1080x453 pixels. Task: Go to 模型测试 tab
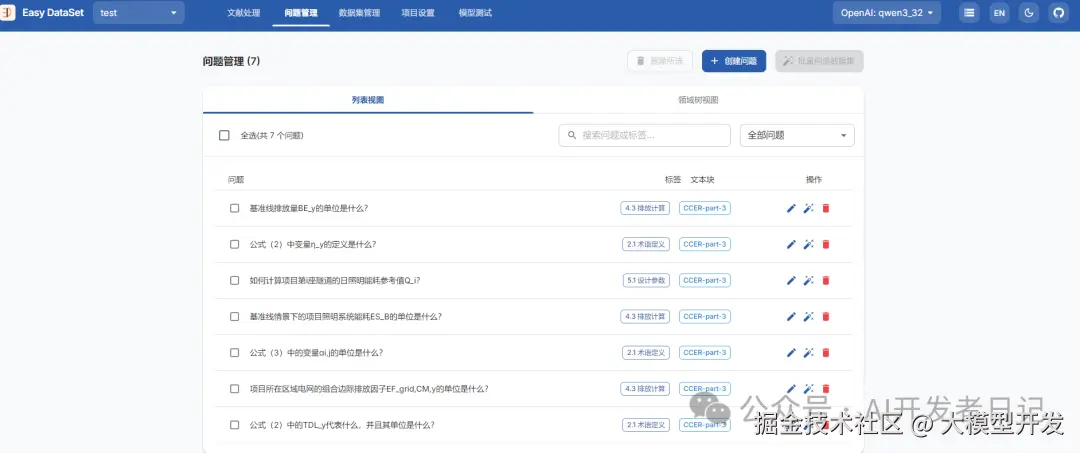(x=475, y=12)
